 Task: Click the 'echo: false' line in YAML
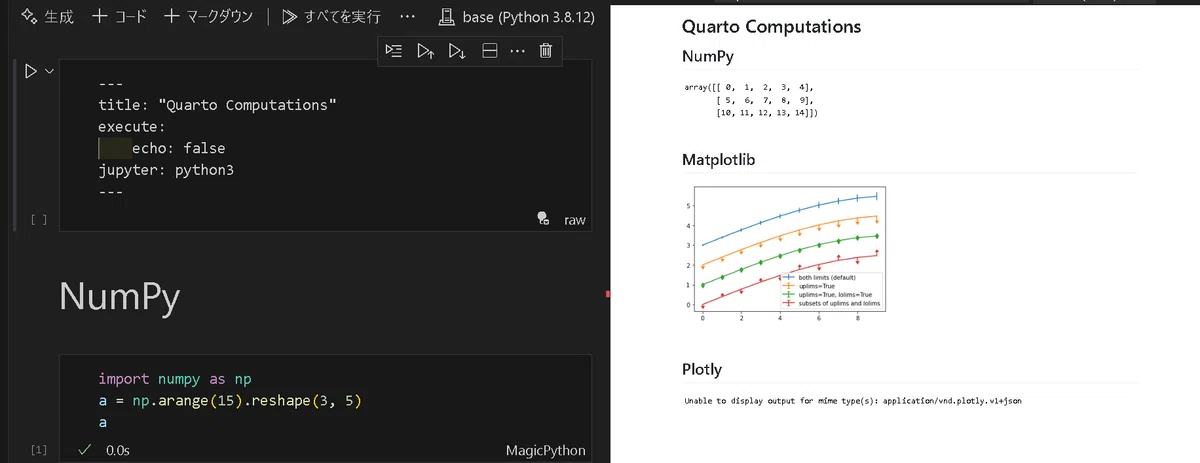(179, 148)
